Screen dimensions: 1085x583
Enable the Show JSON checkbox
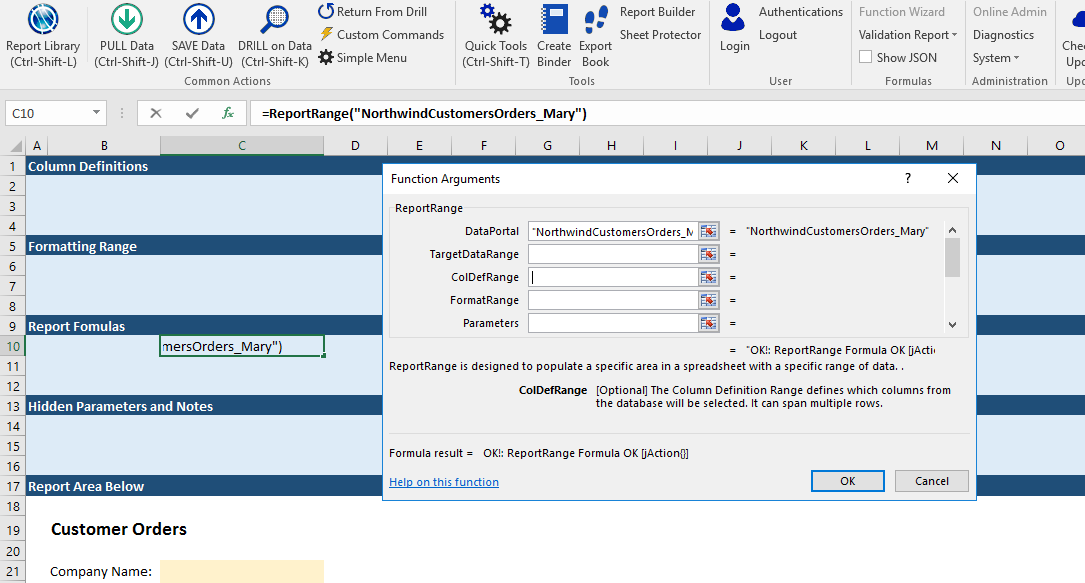(865, 57)
